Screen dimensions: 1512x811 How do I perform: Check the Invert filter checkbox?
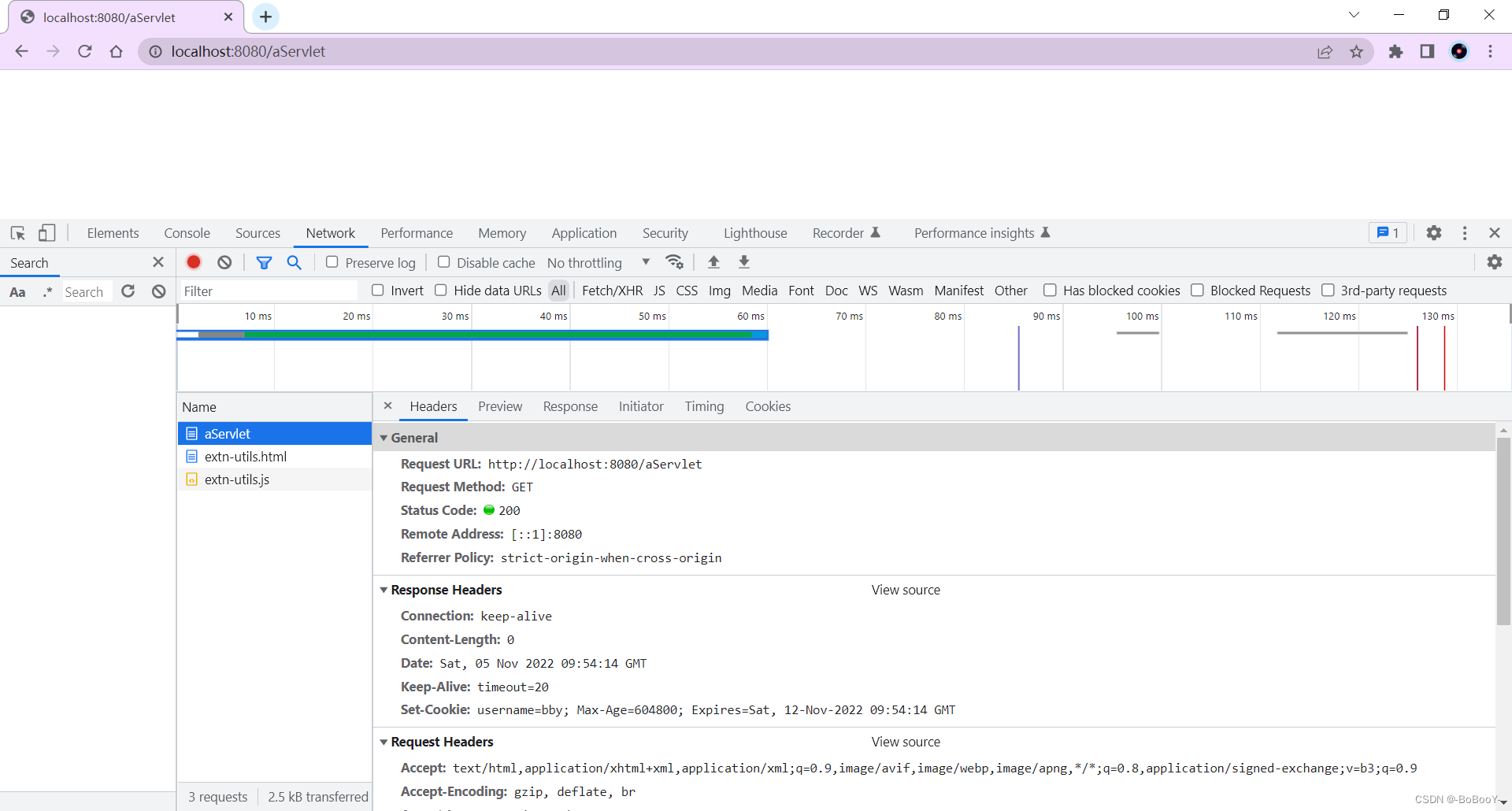[x=377, y=291]
